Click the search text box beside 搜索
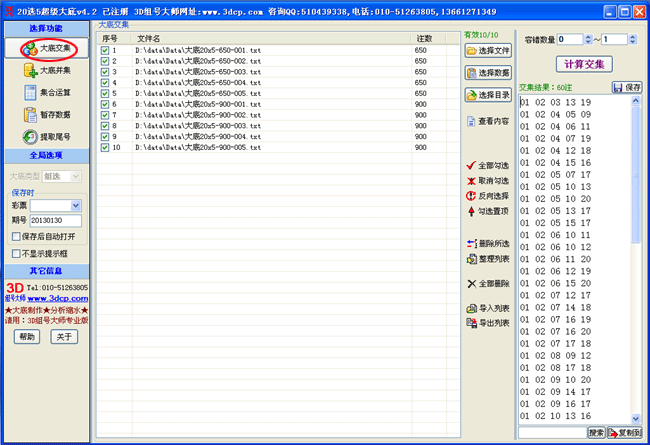Viewport: 650px width, 445px height. pyautogui.click(x=551, y=432)
